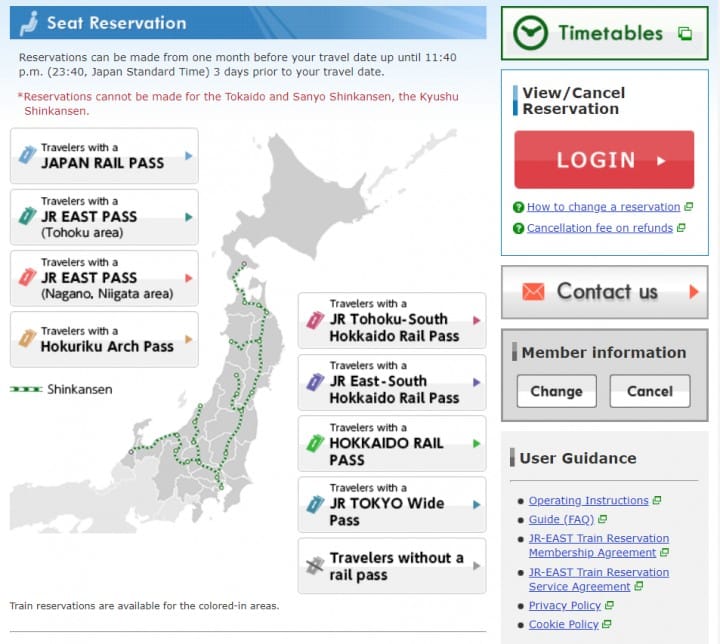Open the Timetables label
The image size is (720, 644).
(x=611, y=33)
